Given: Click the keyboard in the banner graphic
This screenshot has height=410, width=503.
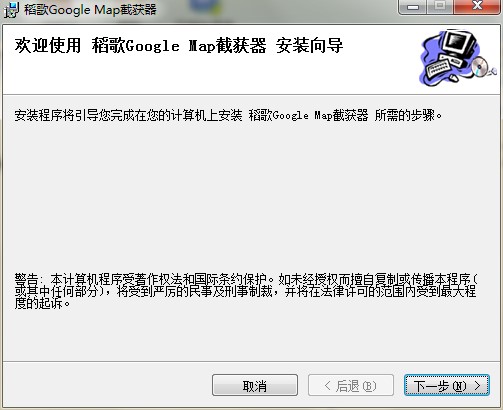Looking at the screenshot, I should [x=438, y=68].
